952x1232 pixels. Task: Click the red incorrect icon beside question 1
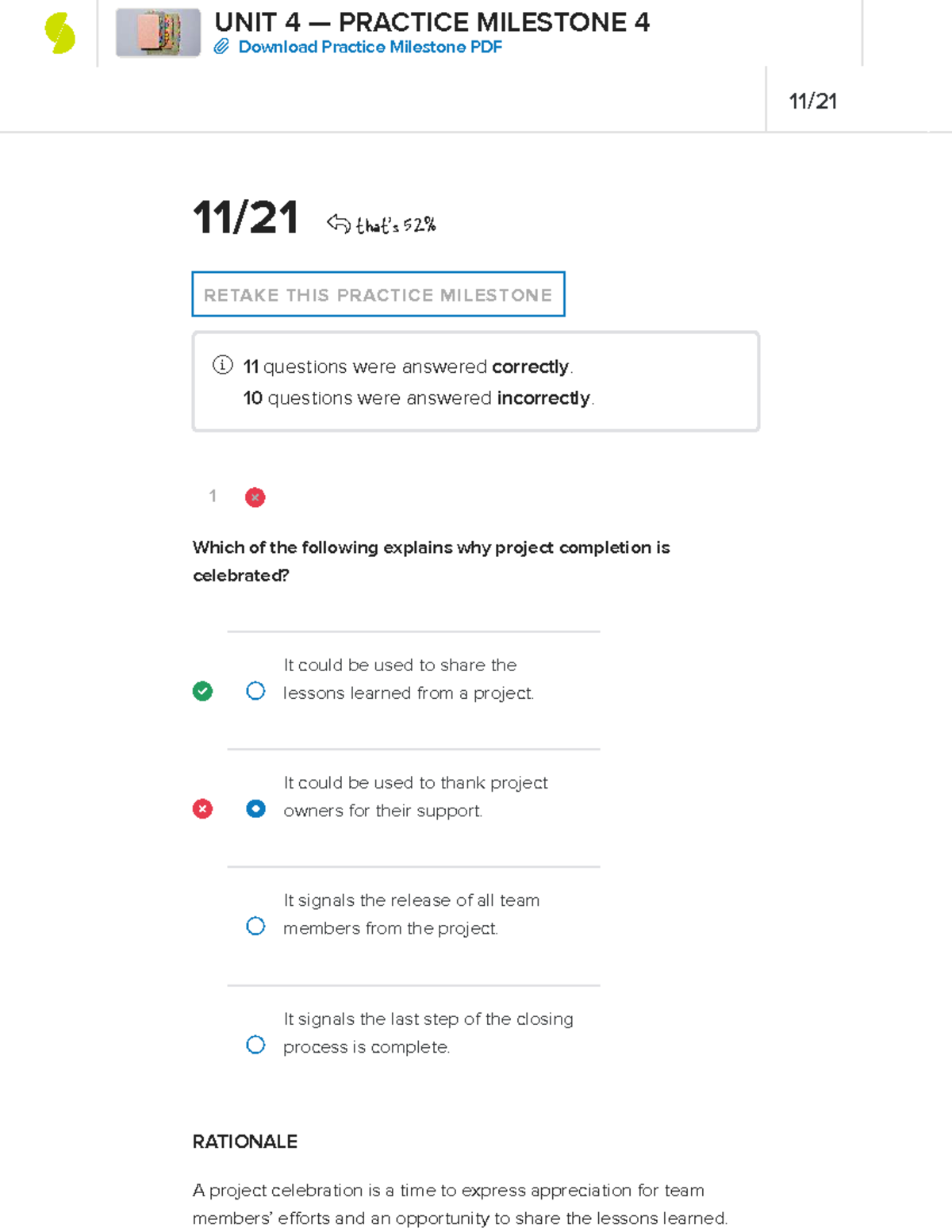(255, 497)
